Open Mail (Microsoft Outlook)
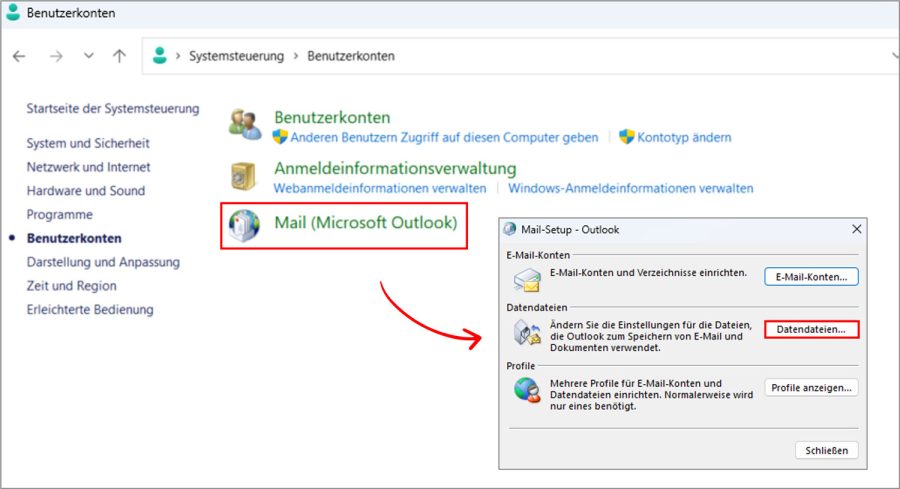This screenshot has height=489, width=900. [366, 223]
